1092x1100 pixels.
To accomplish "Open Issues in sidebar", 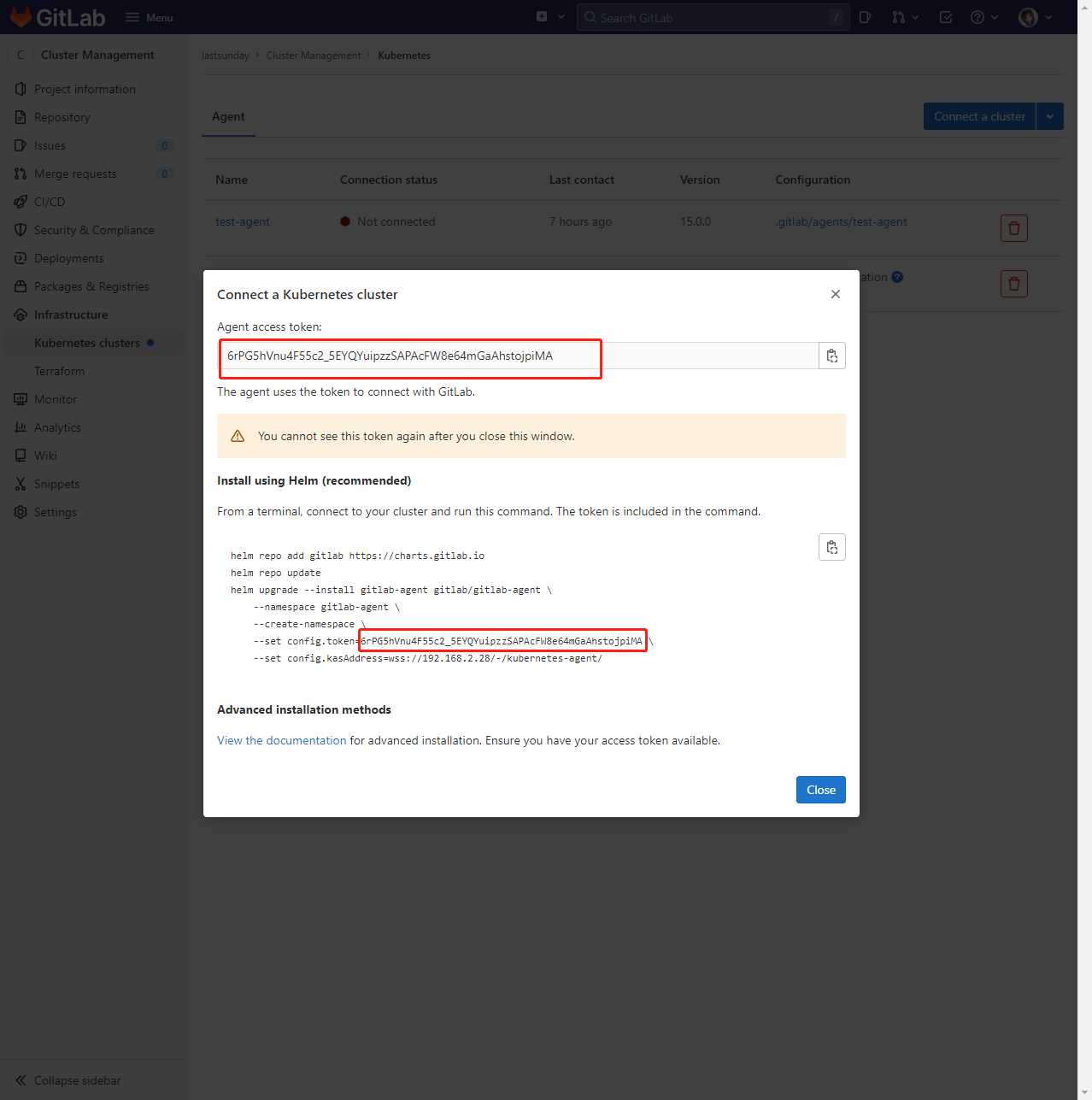I will tap(94, 145).
